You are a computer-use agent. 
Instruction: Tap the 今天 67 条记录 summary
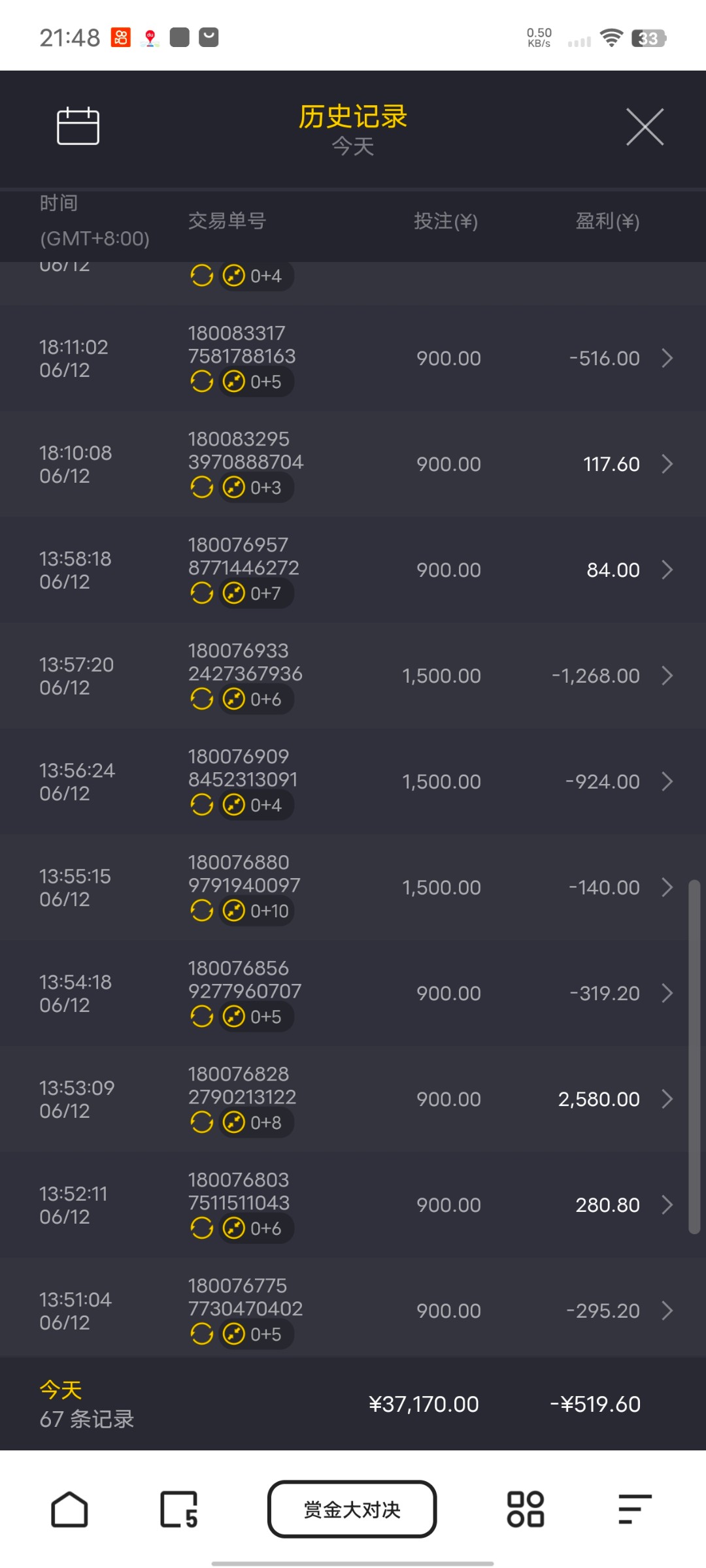pos(87,1405)
